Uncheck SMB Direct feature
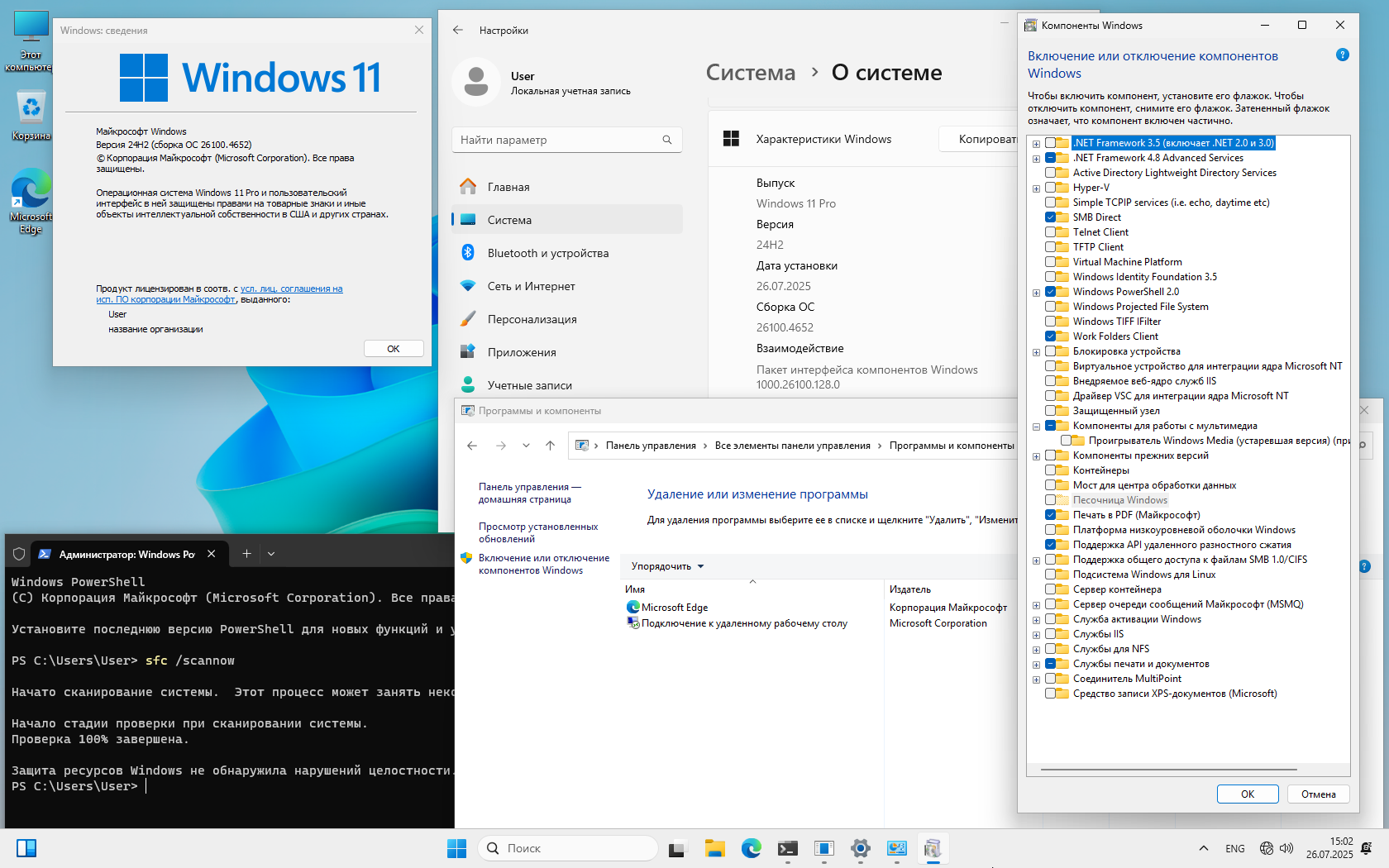The image size is (1389, 868). (1050, 217)
